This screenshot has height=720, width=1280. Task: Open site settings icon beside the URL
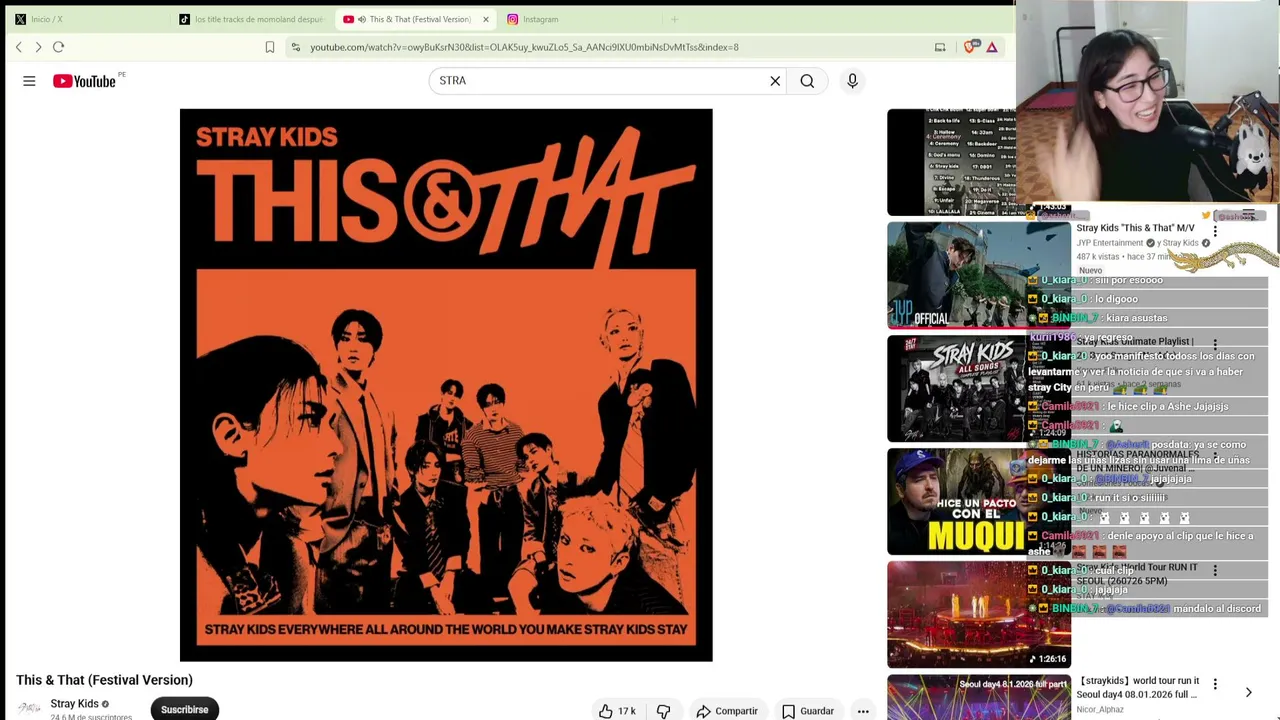[295, 47]
